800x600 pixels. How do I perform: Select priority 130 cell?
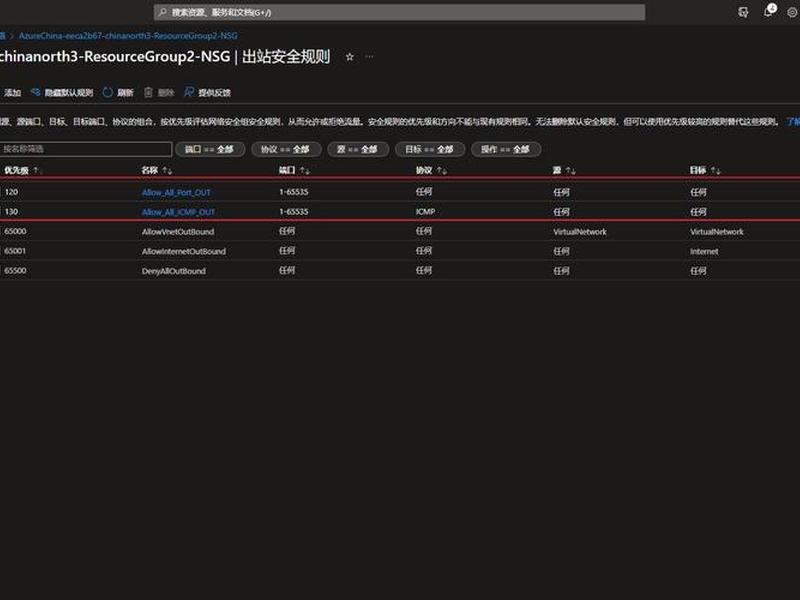11,211
